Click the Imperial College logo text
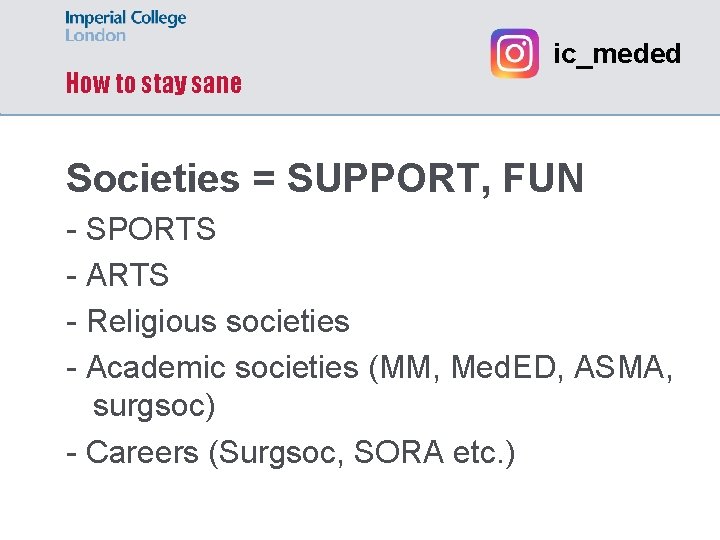This screenshot has width=720, height=540. point(126,18)
